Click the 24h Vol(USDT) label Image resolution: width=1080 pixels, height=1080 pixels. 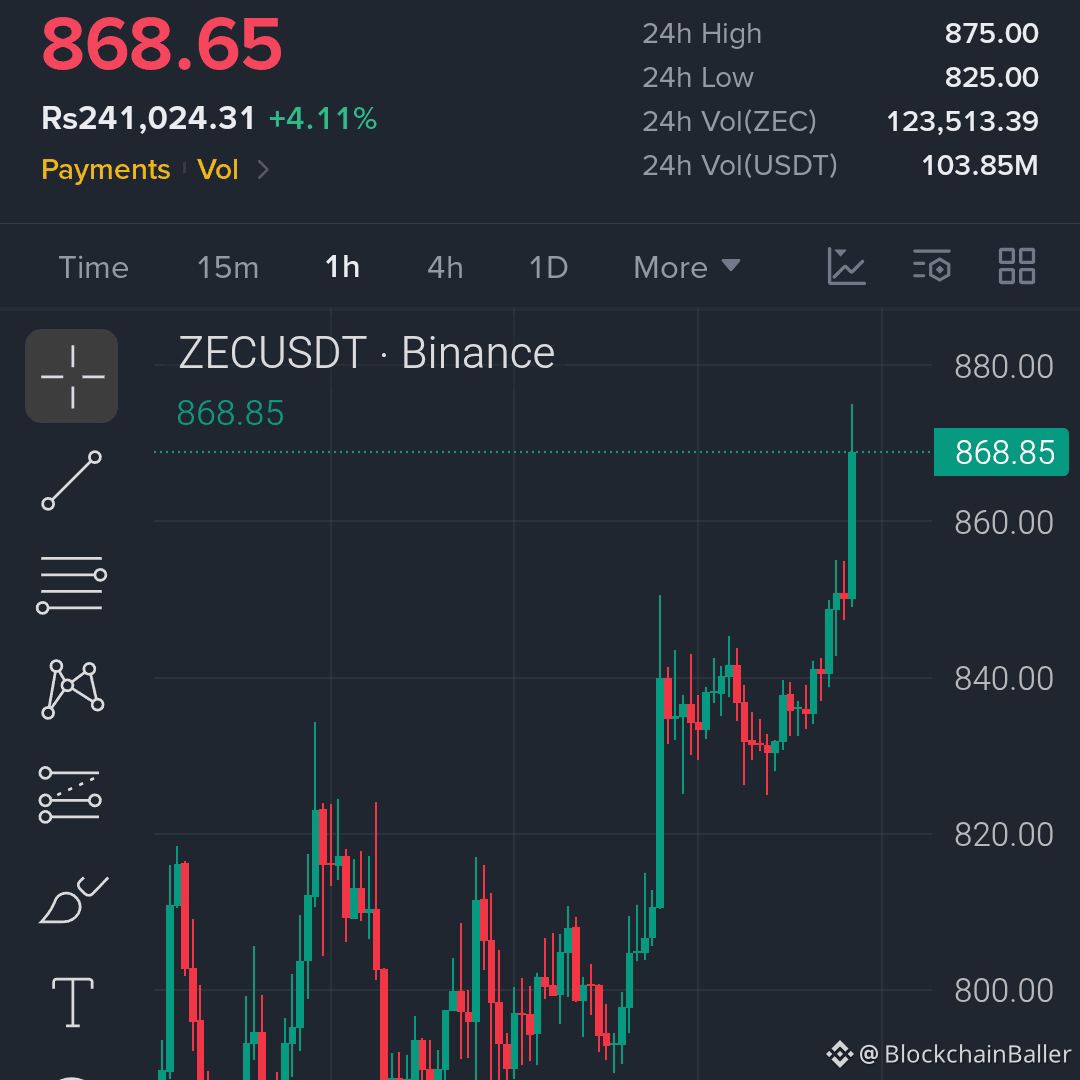740,165
